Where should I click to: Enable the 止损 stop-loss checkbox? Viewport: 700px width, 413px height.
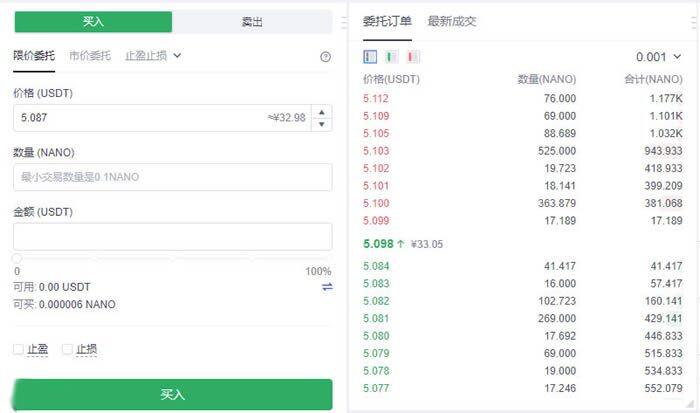(68, 349)
